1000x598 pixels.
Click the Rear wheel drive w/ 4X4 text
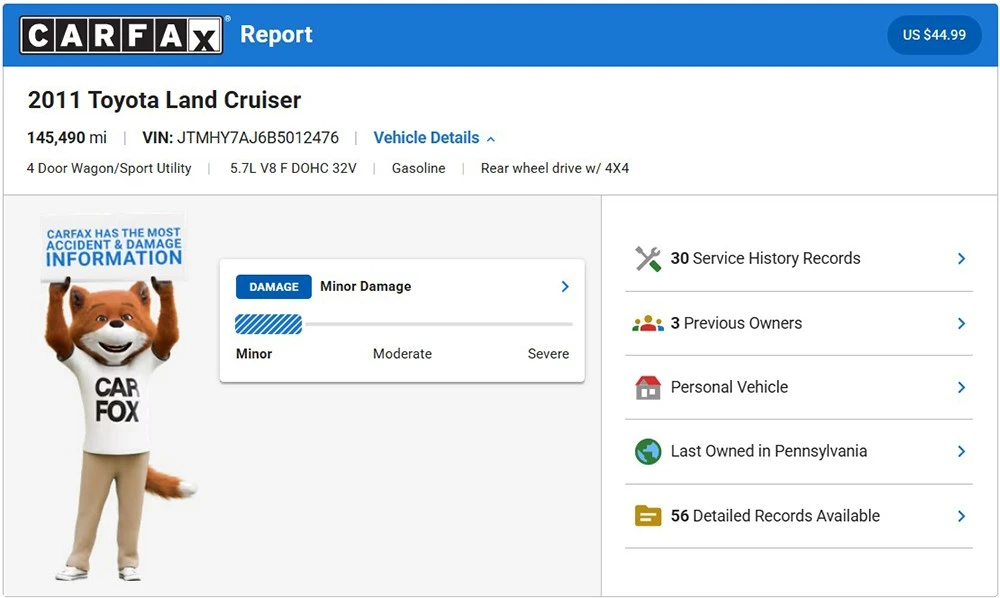(x=555, y=168)
